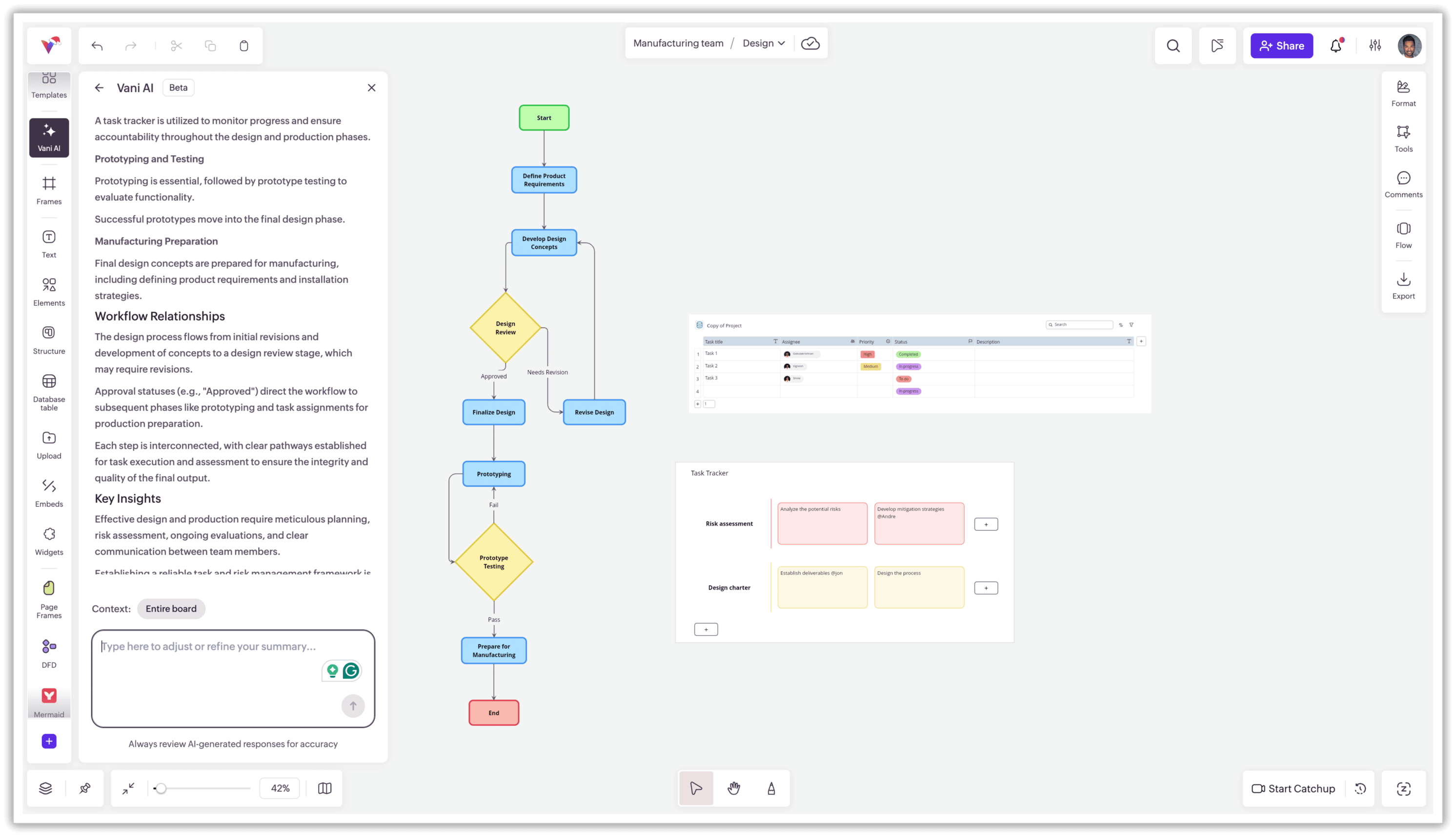Viewport: 1456px width, 837px height.
Task: Switch to the Flow tab
Action: [x=1403, y=235]
